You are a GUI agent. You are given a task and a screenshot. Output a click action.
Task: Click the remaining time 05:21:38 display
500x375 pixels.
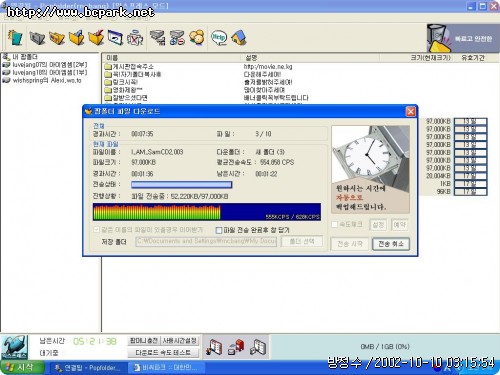click(95, 341)
